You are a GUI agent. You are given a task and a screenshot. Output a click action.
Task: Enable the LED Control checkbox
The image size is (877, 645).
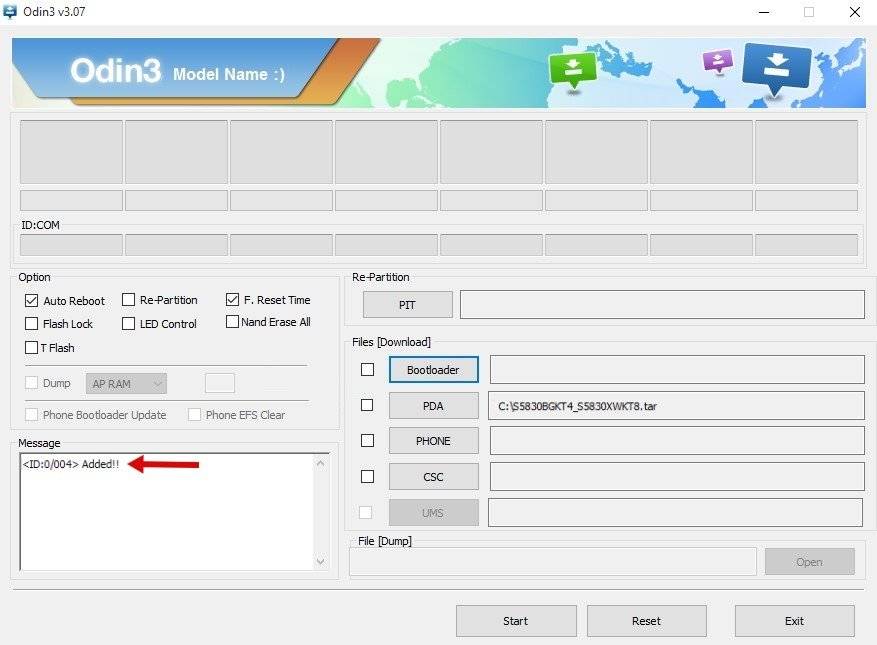click(128, 323)
